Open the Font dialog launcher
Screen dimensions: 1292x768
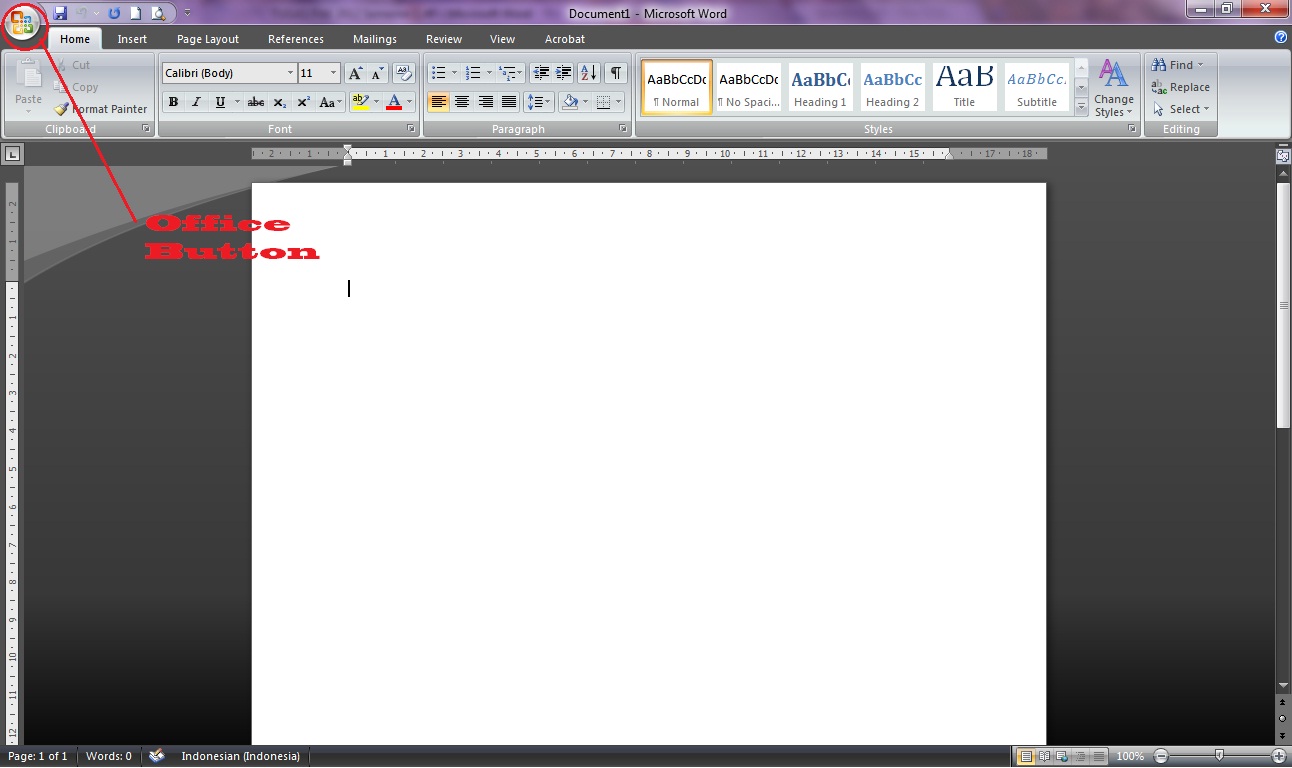(x=411, y=129)
